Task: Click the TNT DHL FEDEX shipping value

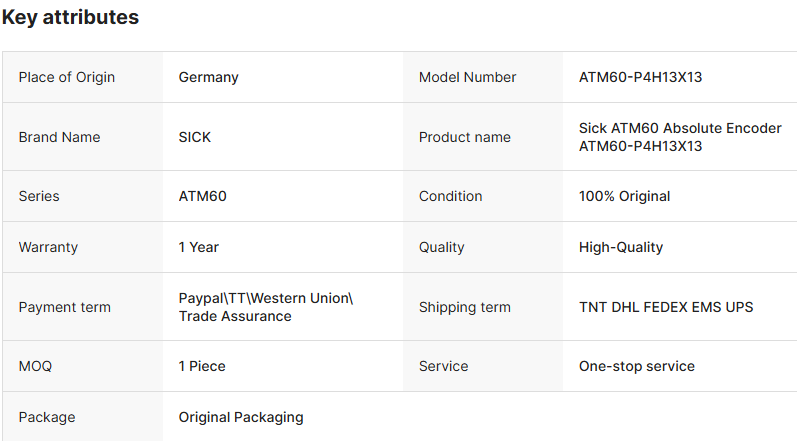Action: pyautogui.click(x=666, y=307)
